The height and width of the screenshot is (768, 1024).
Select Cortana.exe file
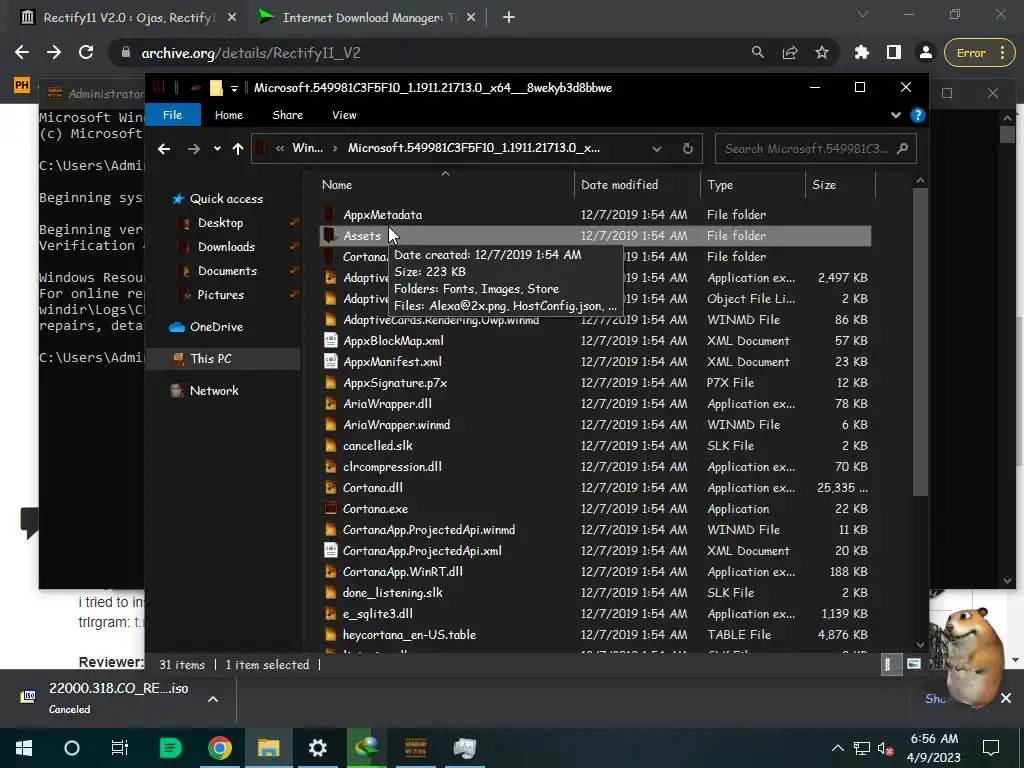pos(376,509)
